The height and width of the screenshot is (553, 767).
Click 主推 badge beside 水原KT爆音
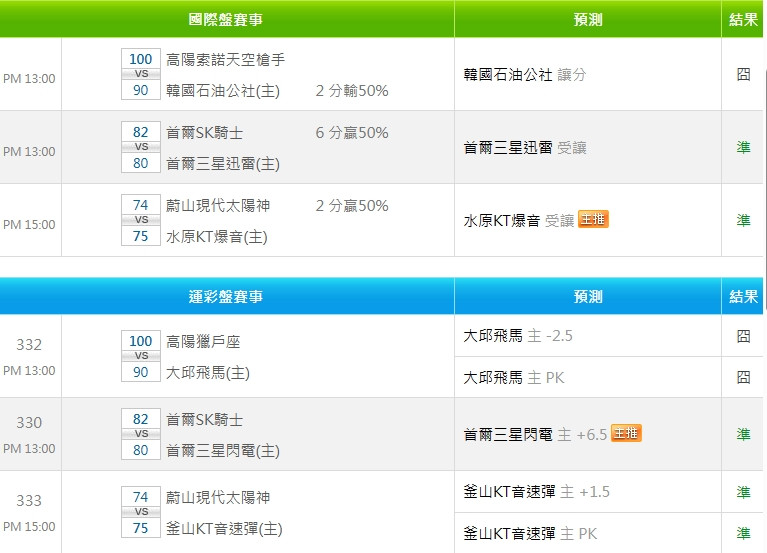pyautogui.click(x=593, y=219)
